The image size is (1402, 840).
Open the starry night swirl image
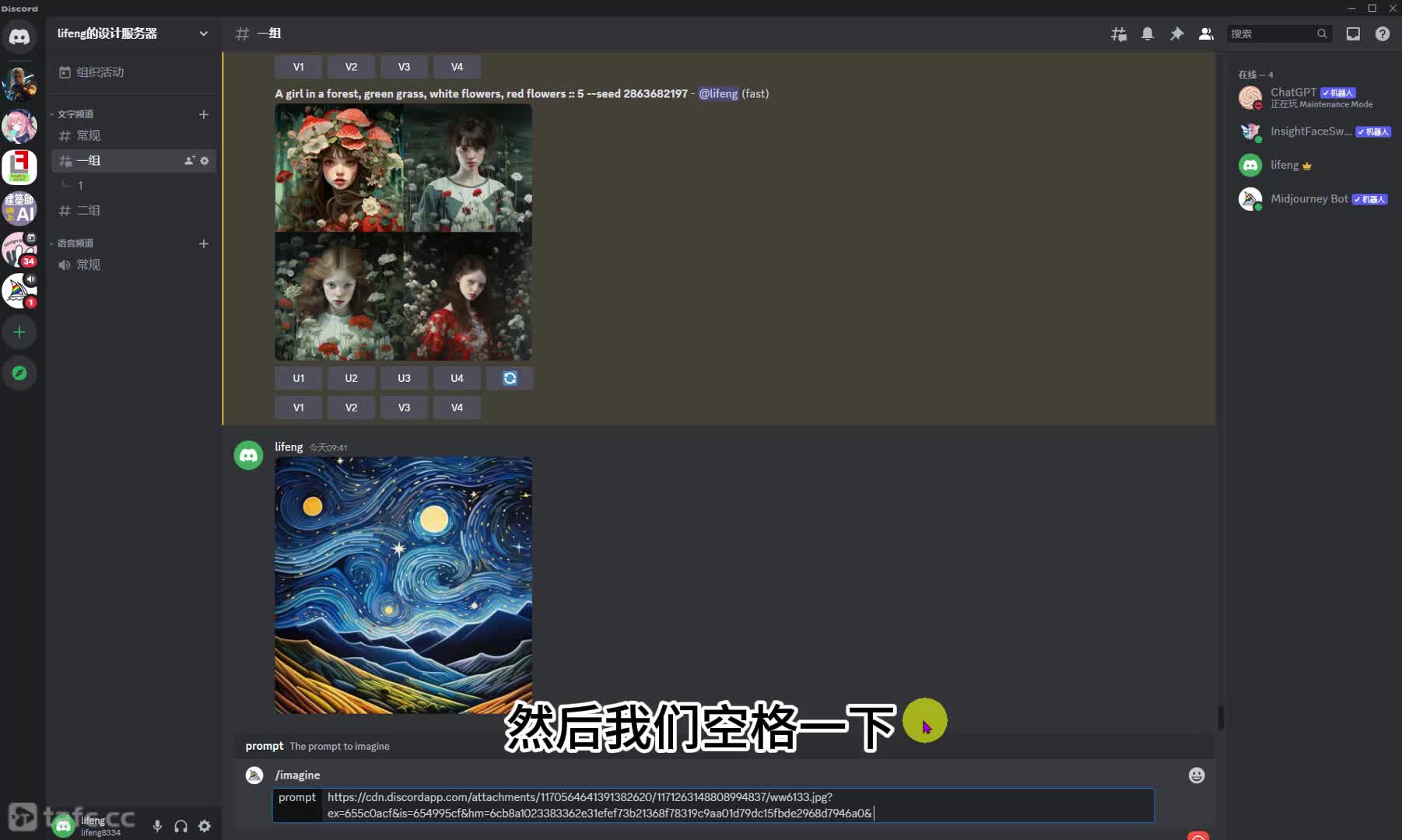point(404,585)
